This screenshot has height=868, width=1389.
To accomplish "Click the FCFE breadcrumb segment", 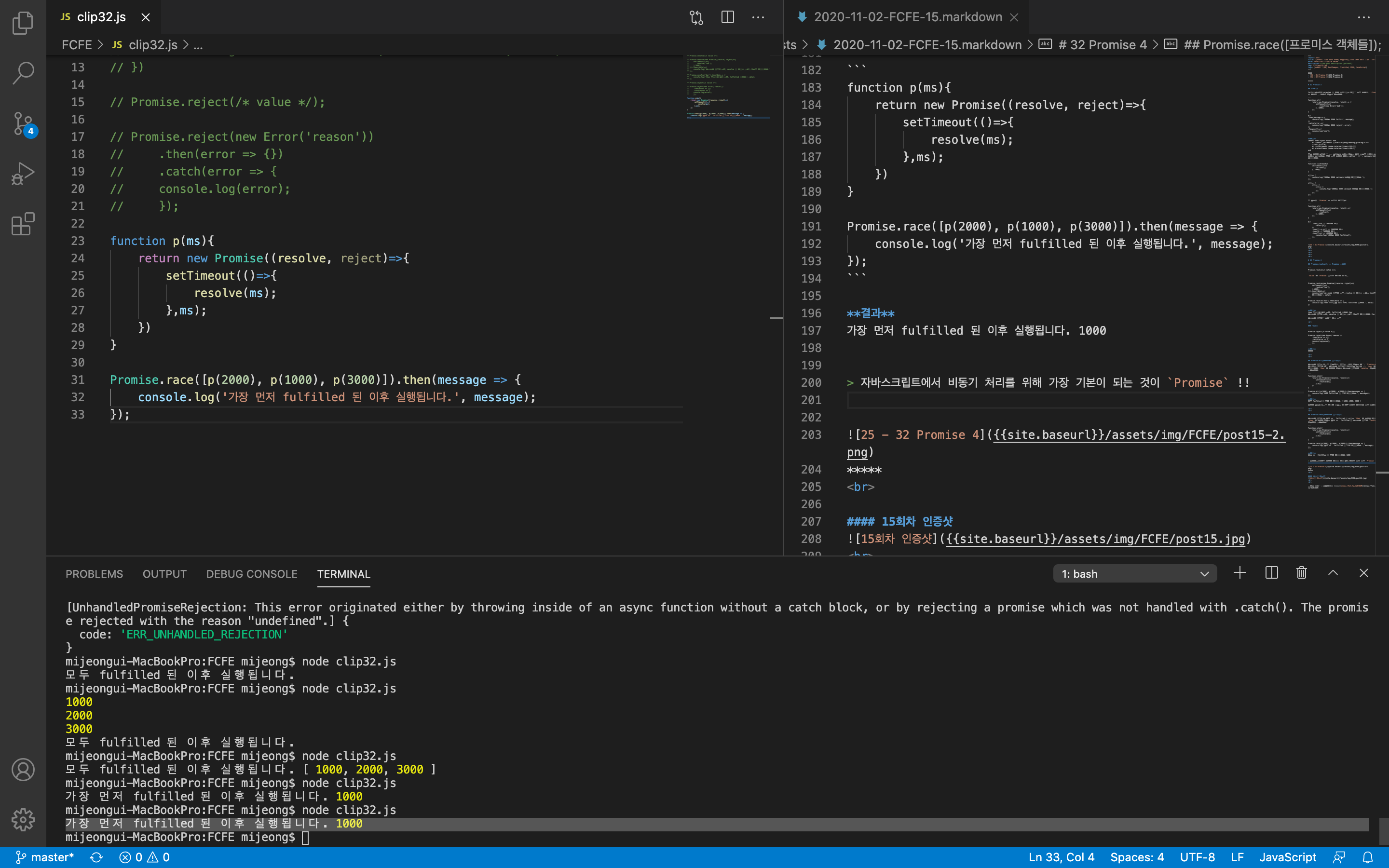I will tap(77, 45).
